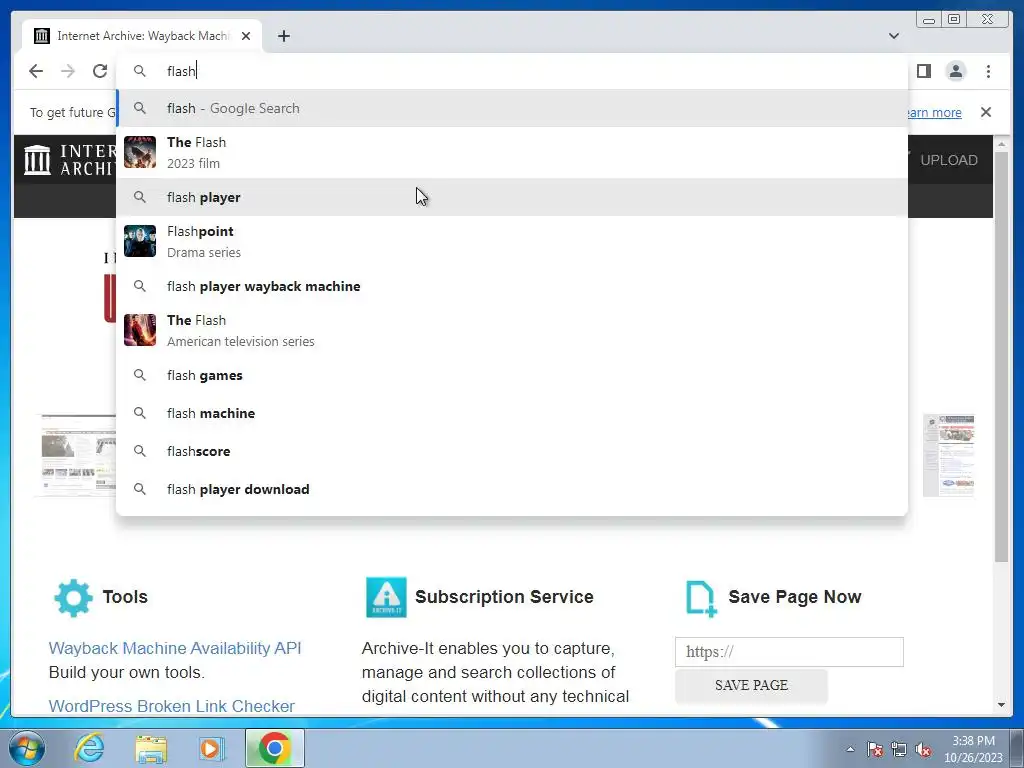Screen dimensions: 1024x768
Task: Choose 'flash - Google Search' suggestion
Action: click(x=513, y=108)
